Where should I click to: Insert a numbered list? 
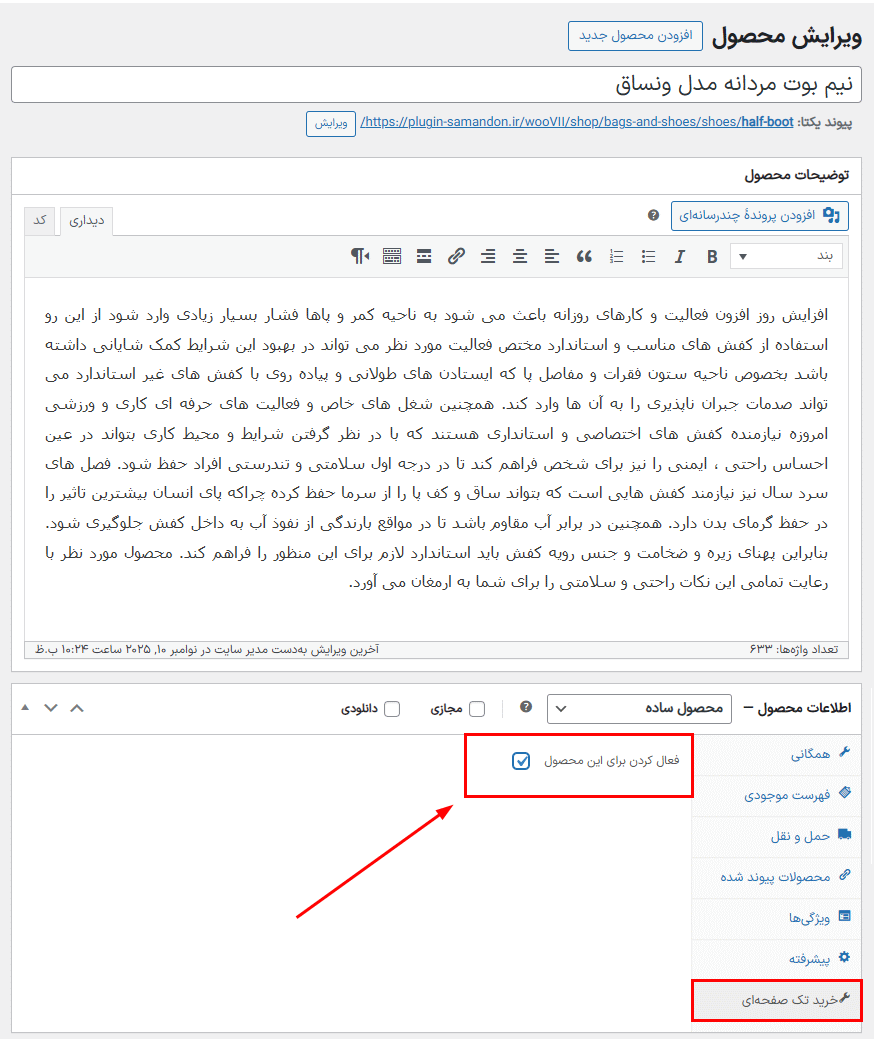[616, 257]
